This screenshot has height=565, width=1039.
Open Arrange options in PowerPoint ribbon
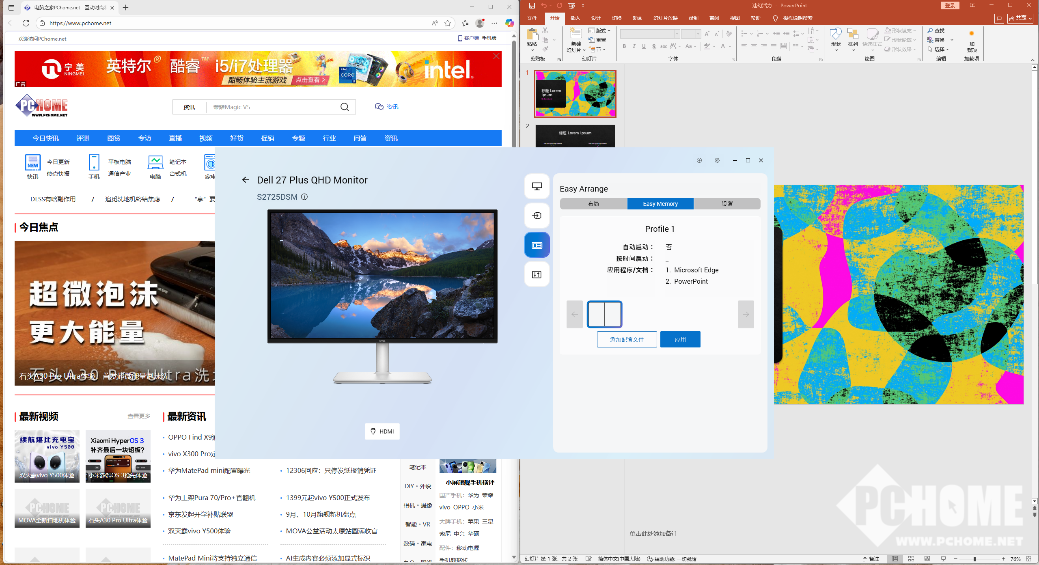coord(853,38)
